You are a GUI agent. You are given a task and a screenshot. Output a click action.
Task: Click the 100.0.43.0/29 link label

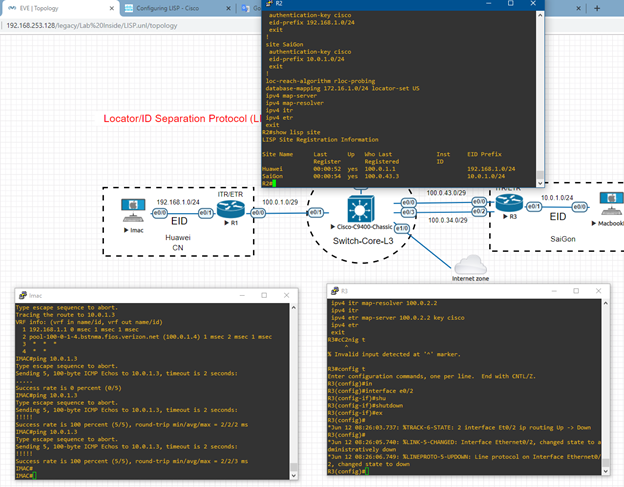(x=446, y=193)
